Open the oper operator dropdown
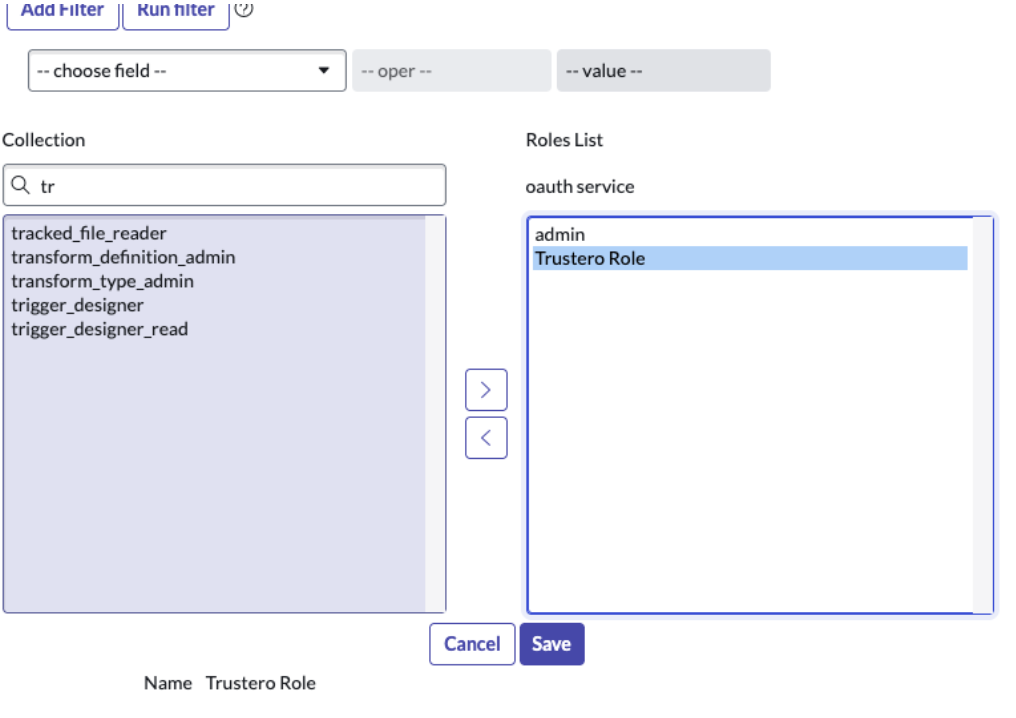Screen dimensions: 1016x718 [451, 71]
